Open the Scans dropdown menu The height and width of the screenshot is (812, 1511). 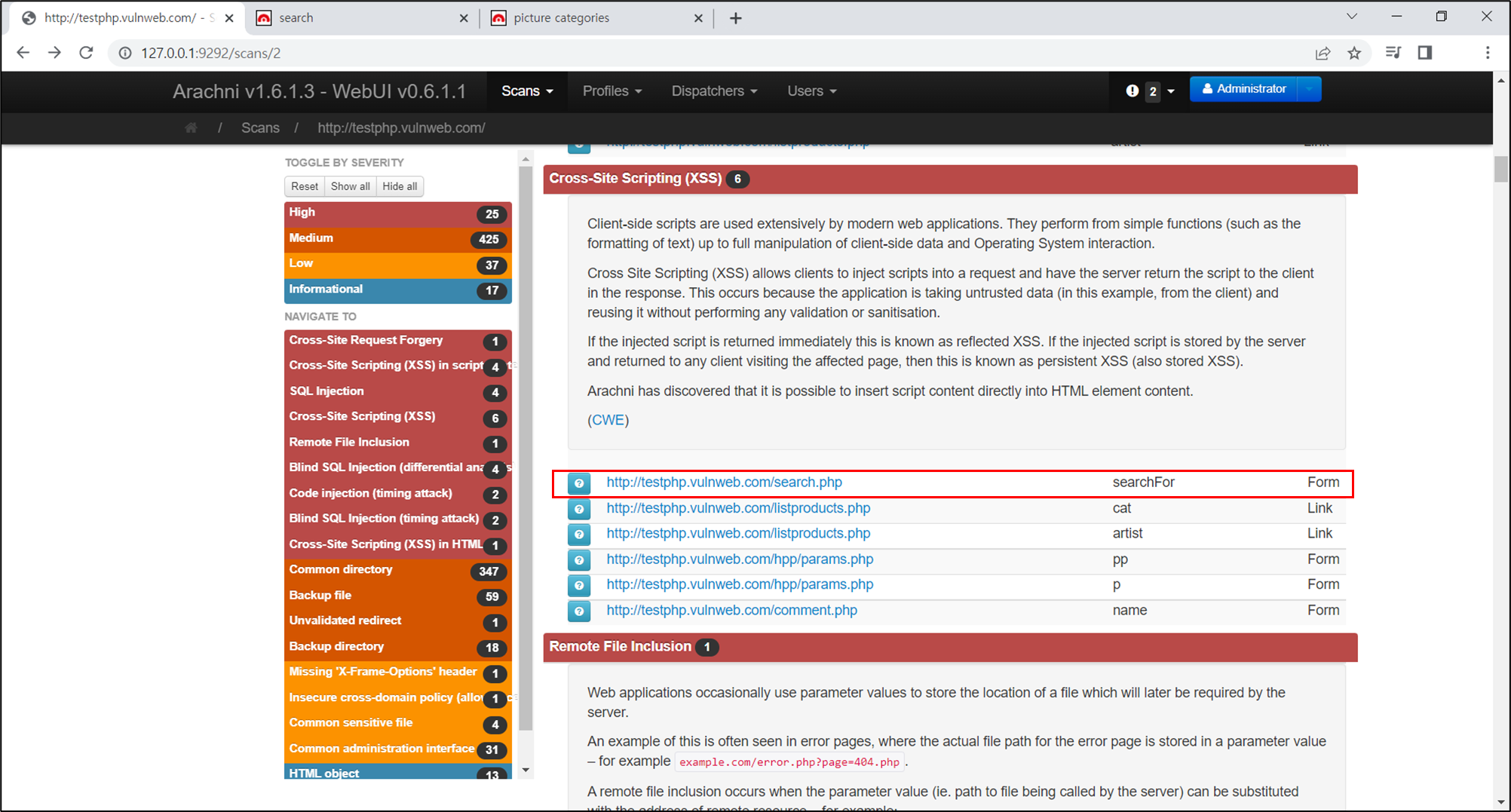coord(527,91)
